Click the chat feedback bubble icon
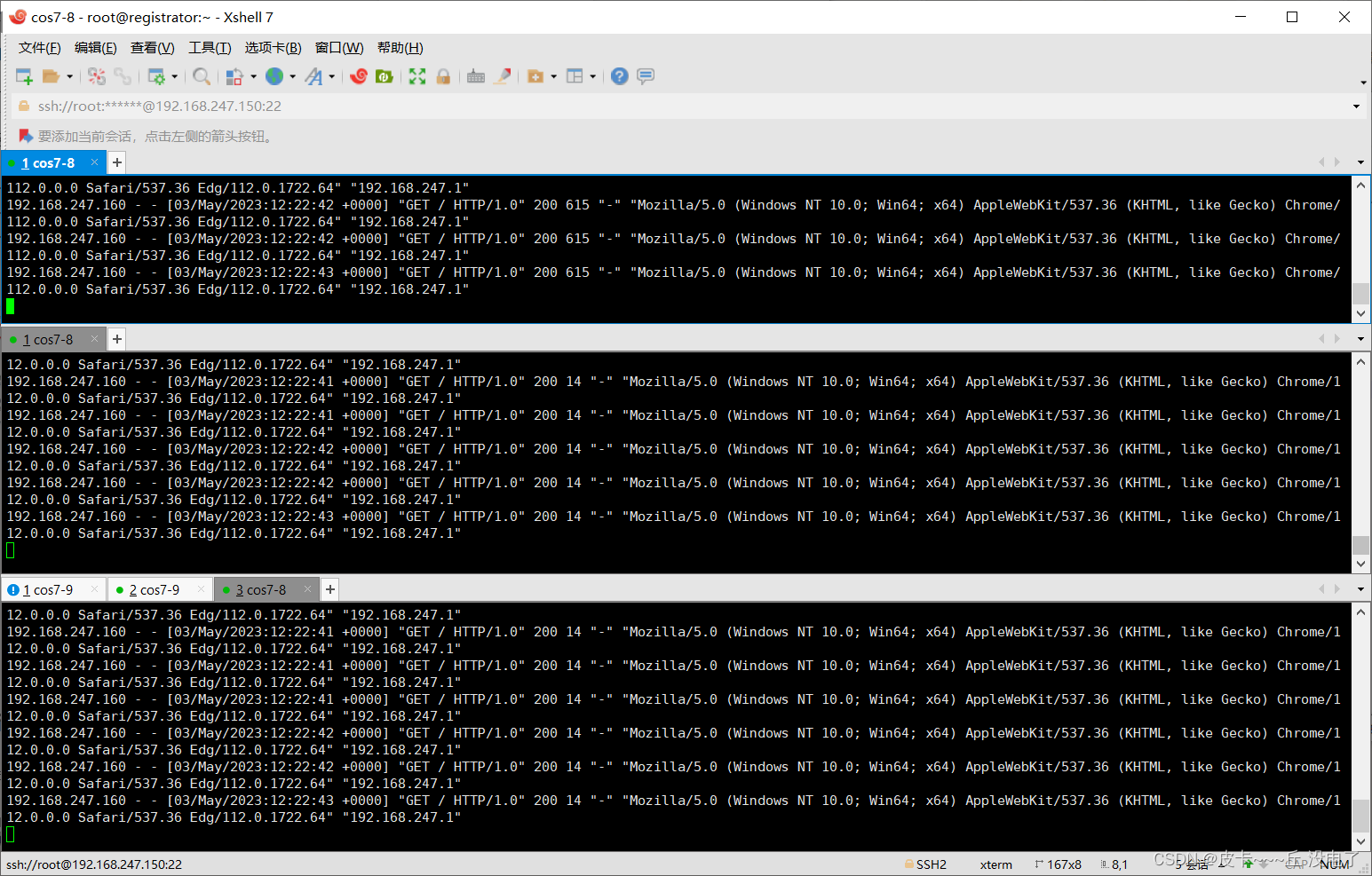The image size is (1372, 876). [x=646, y=76]
